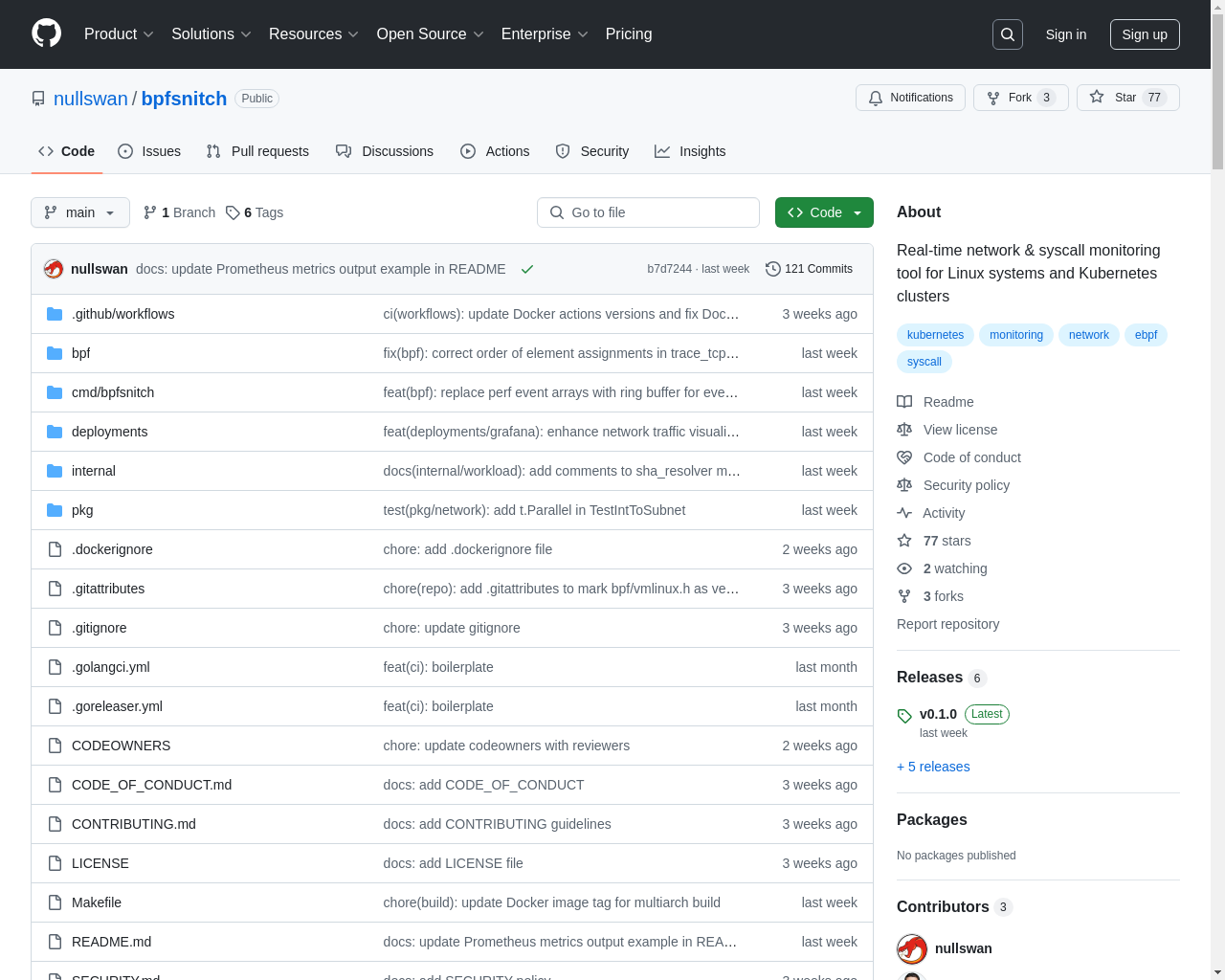Click nullswan contributor avatar

(x=912, y=949)
